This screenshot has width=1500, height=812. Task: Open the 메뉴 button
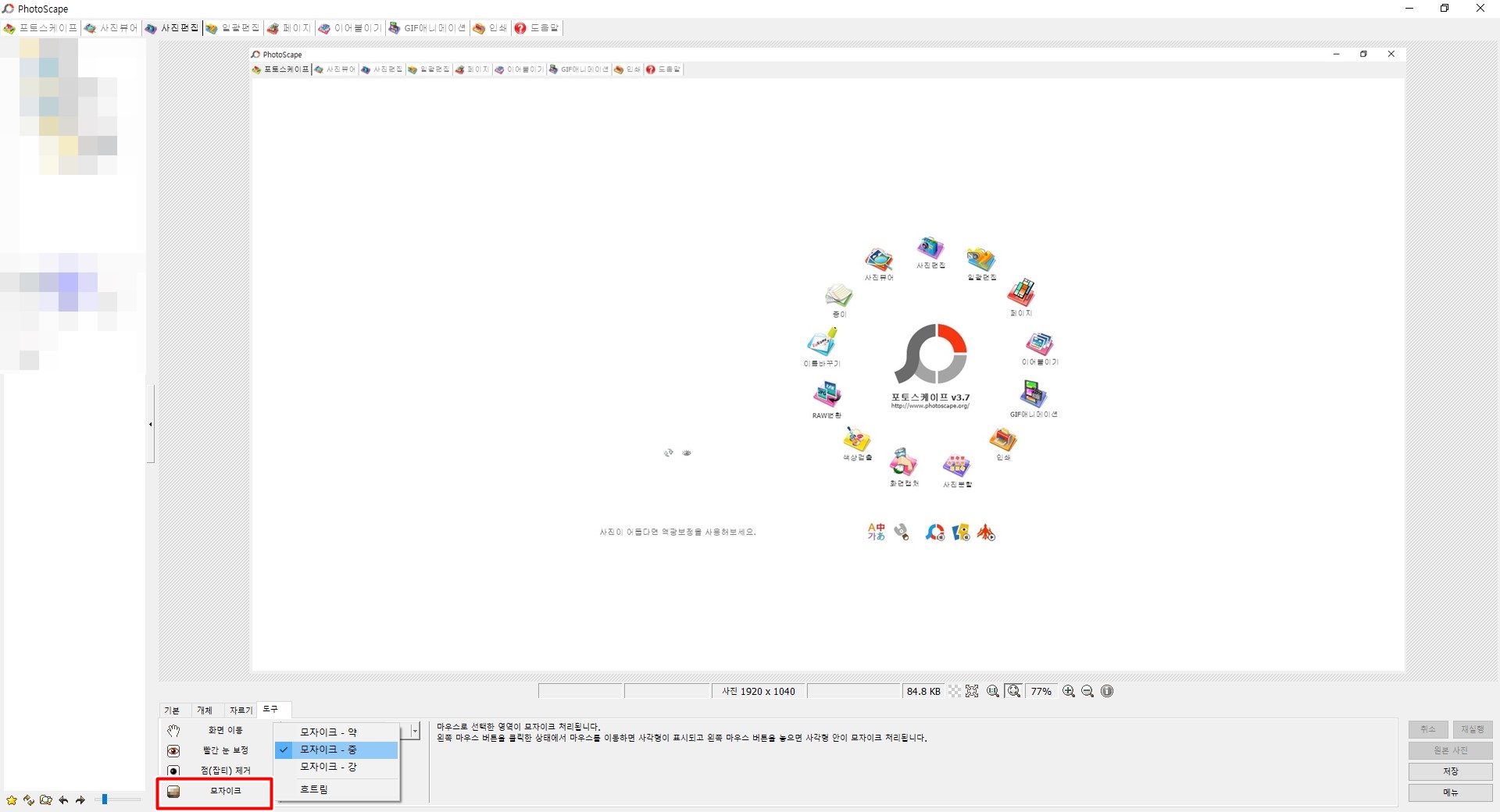(1451, 792)
